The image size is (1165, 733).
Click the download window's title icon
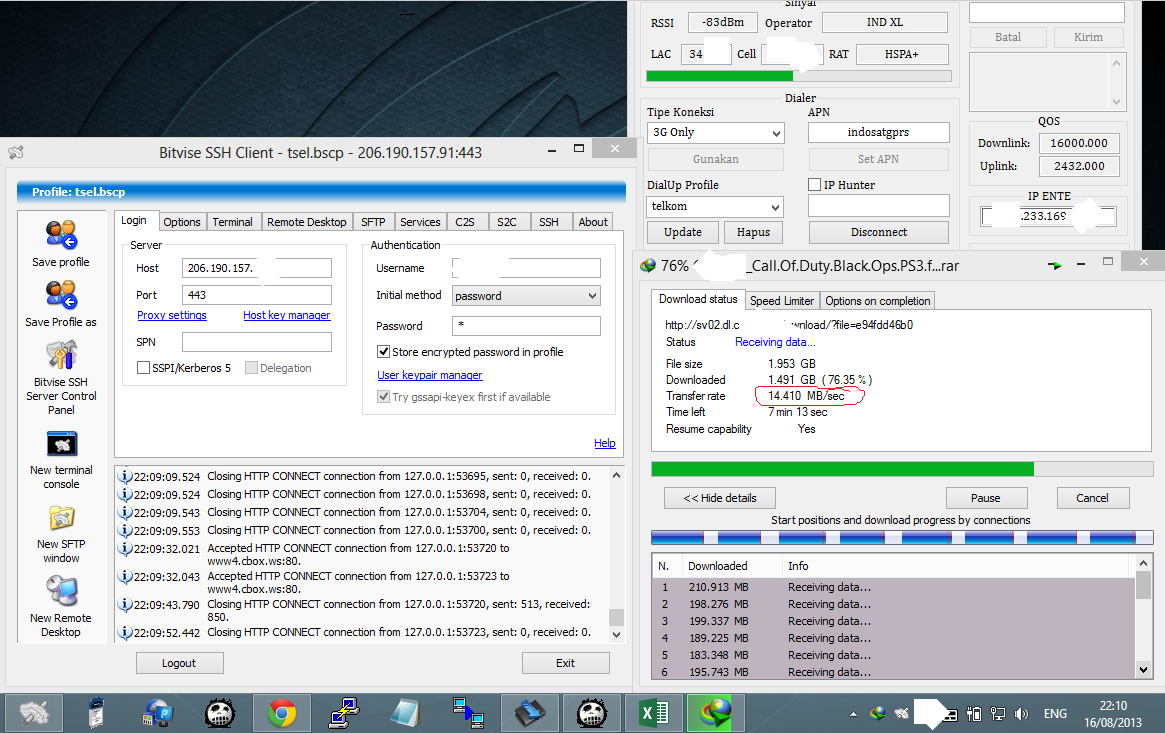[x=648, y=265]
